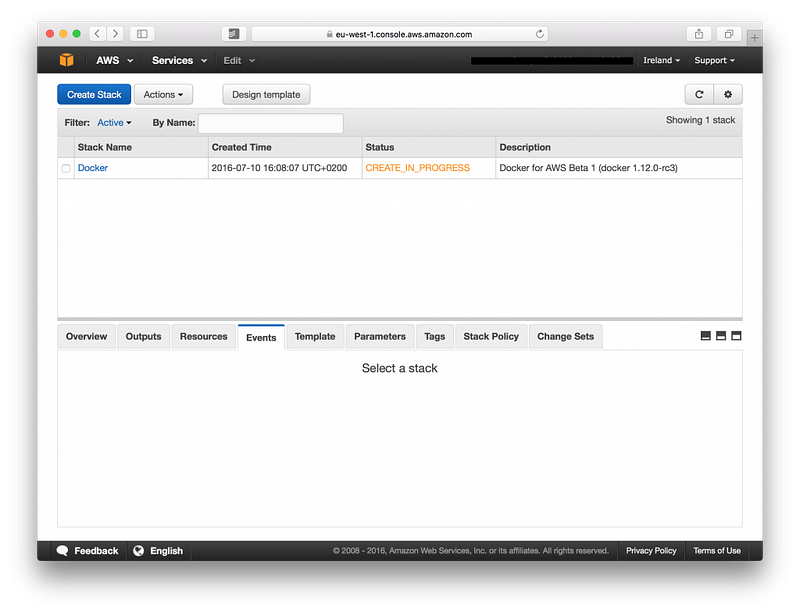Screen dimensions: 800x614
Task: Change the Active filter dropdown
Action: (114, 122)
